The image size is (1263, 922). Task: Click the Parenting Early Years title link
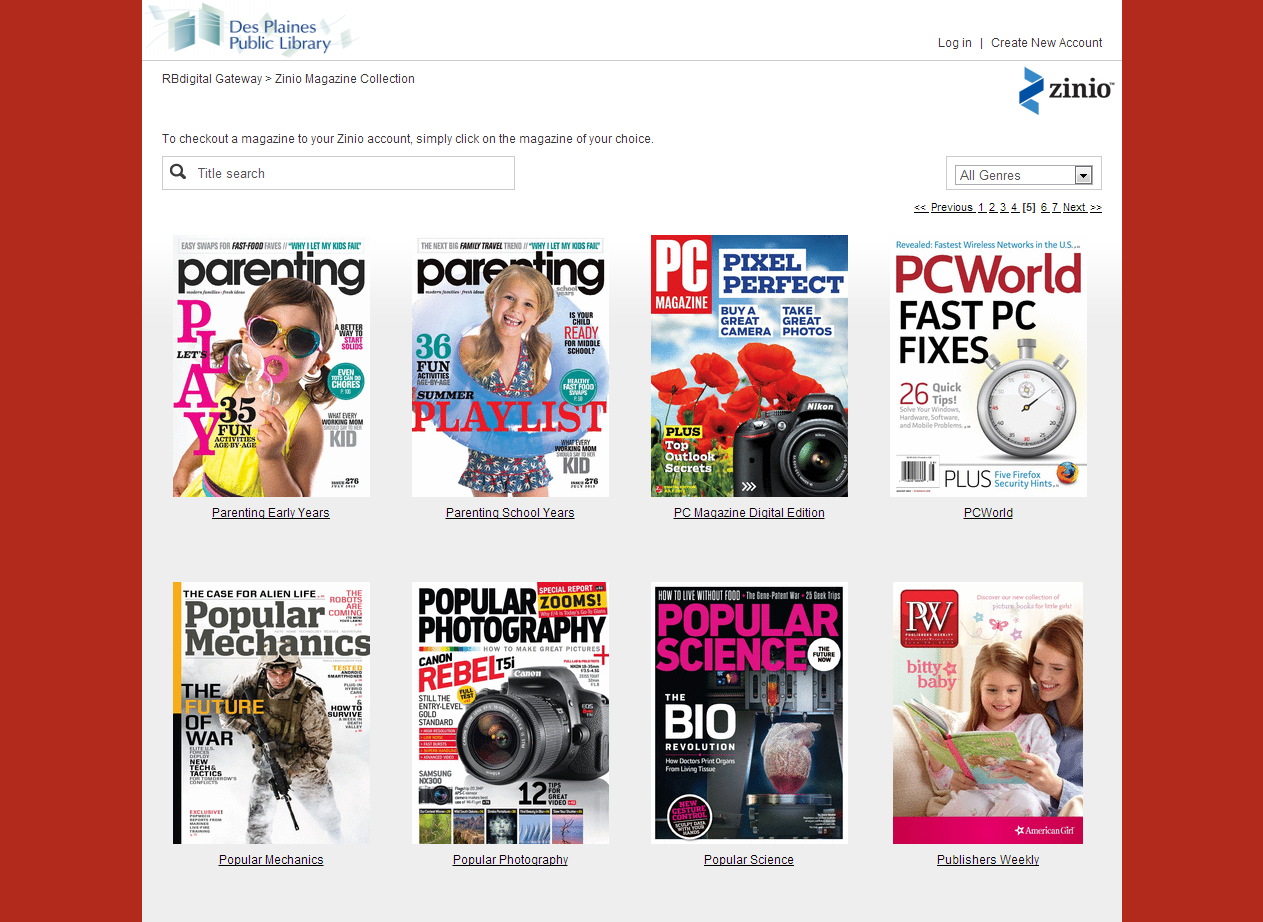click(x=270, y=512)
